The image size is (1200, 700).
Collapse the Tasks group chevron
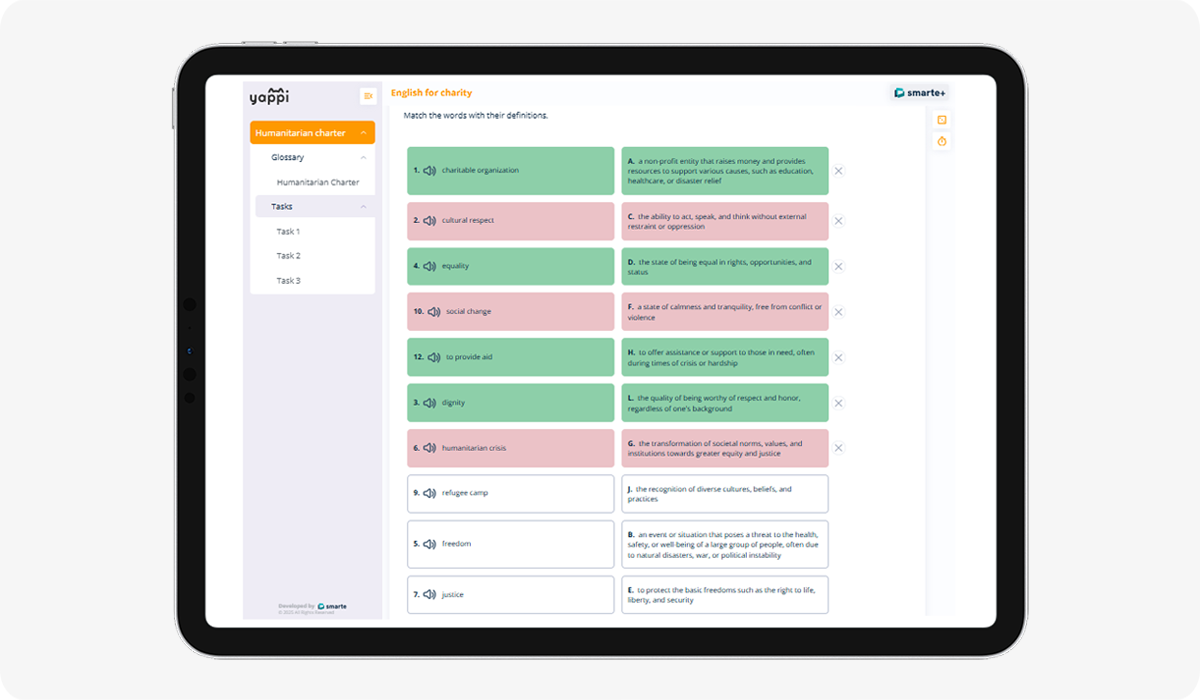(x=363, y=207)
